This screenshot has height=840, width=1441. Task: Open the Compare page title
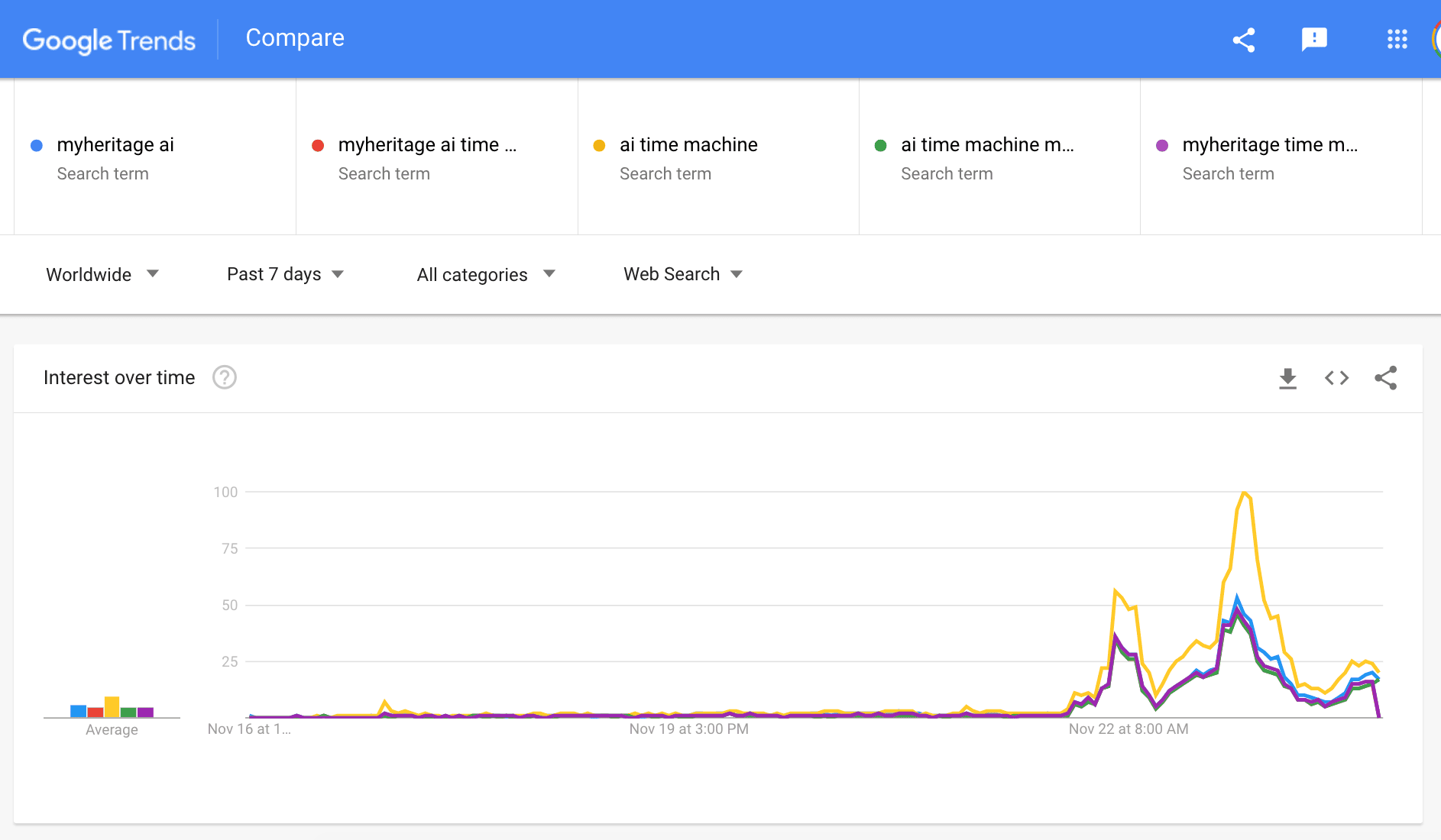click(x=295, y=38)
